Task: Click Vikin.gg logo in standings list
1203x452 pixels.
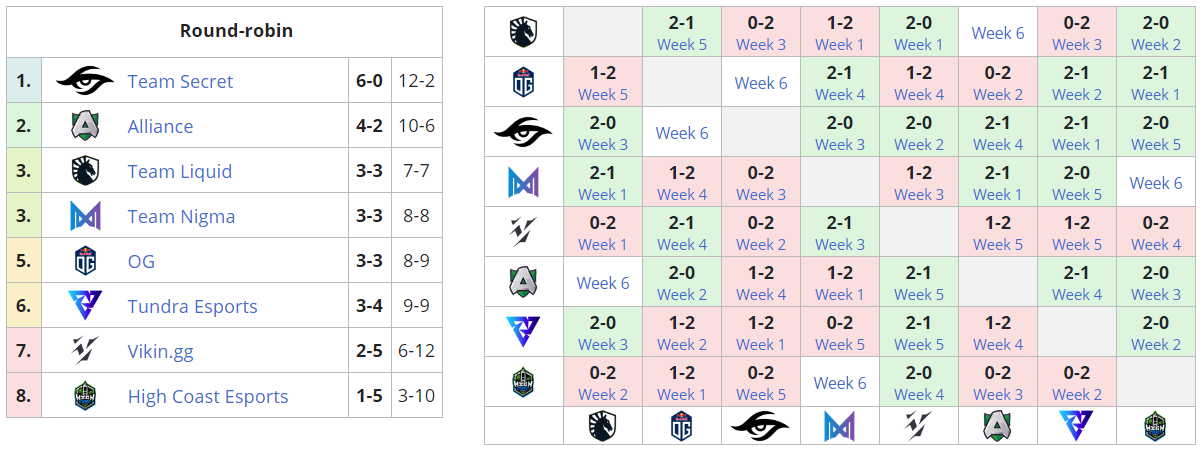Action: pos(85,351)
